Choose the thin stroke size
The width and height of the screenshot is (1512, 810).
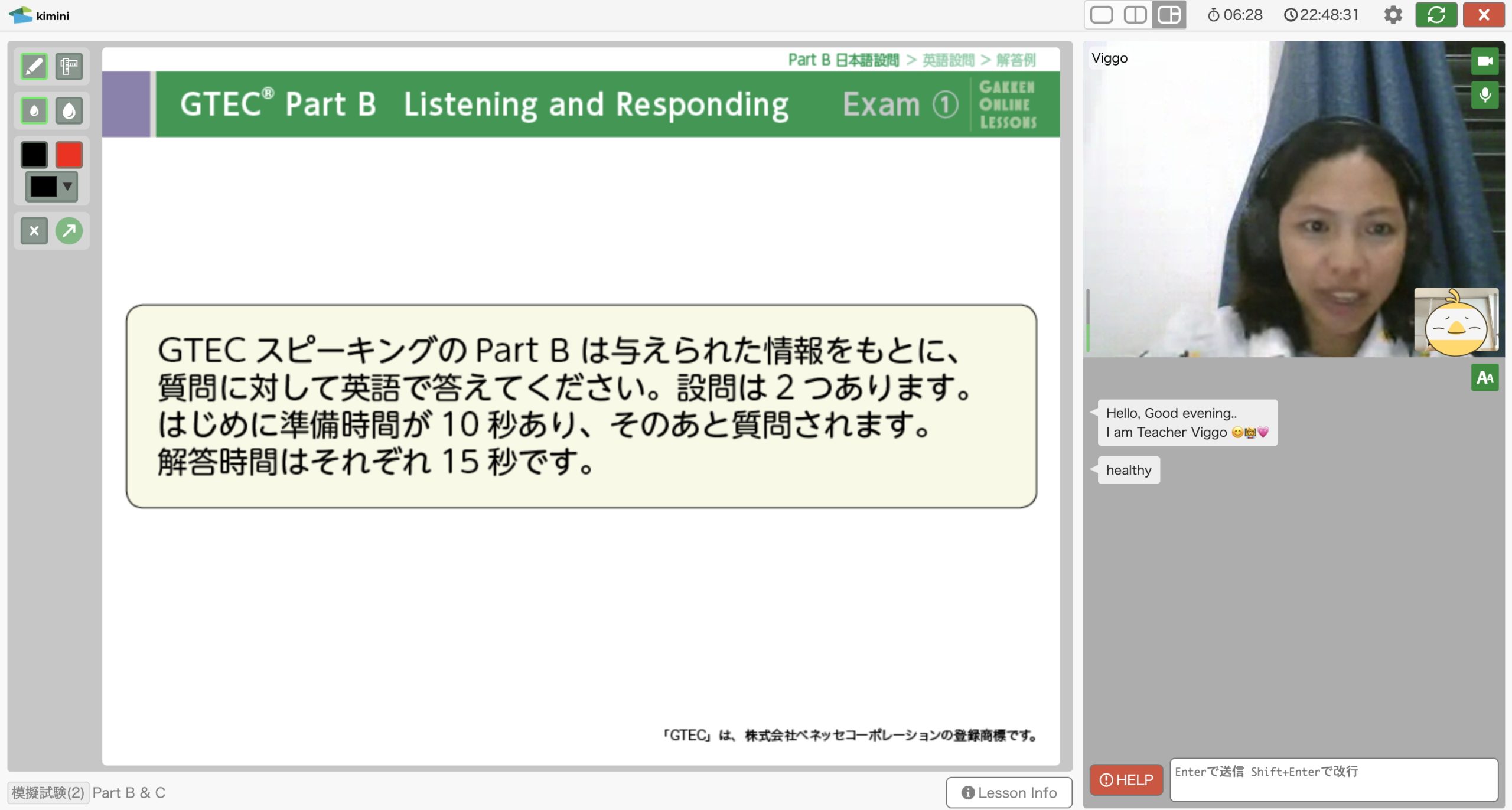click(34, 110)
